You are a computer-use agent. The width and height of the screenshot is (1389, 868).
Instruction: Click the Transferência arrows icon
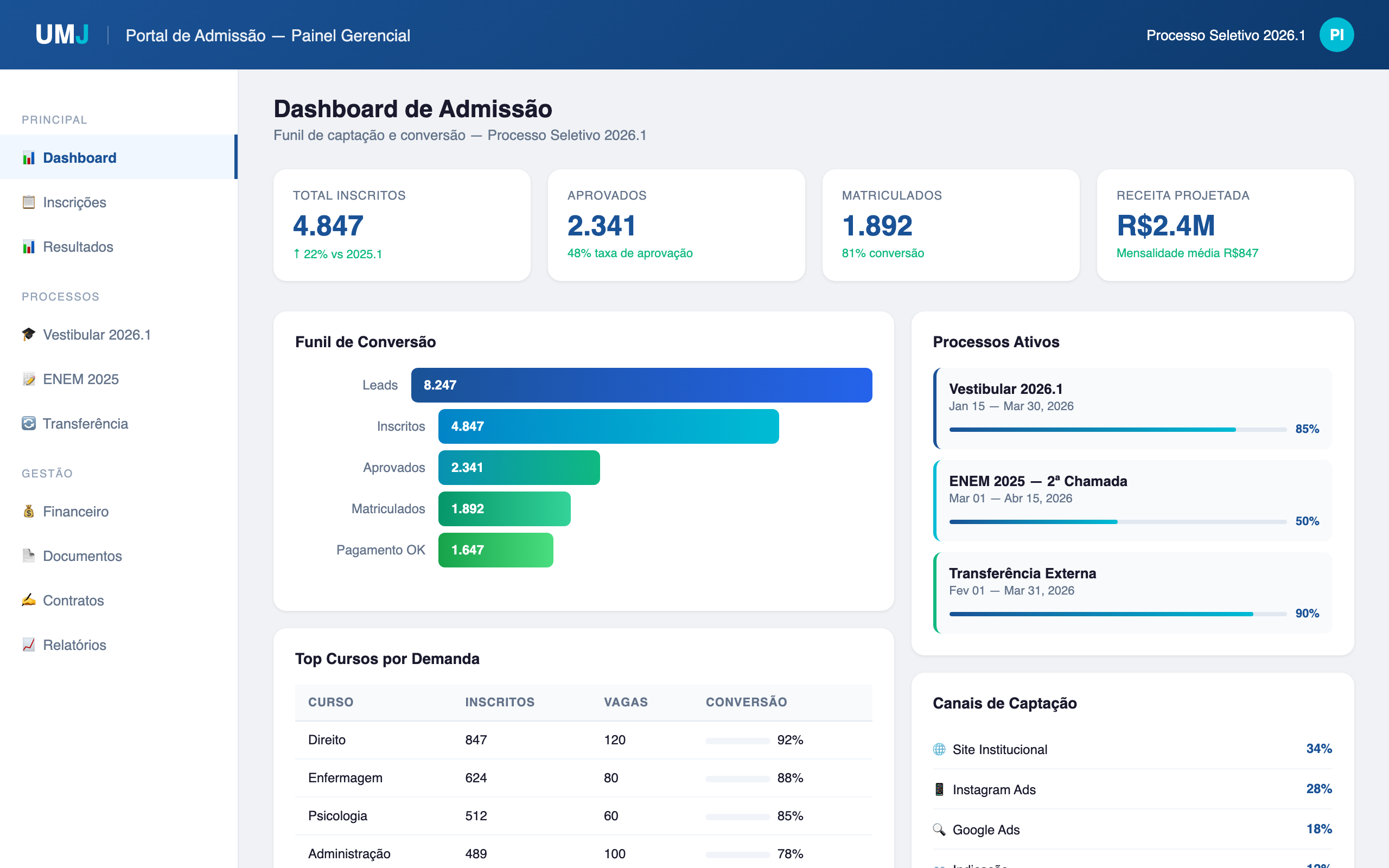pyautogui.click(x=29, y=424)
